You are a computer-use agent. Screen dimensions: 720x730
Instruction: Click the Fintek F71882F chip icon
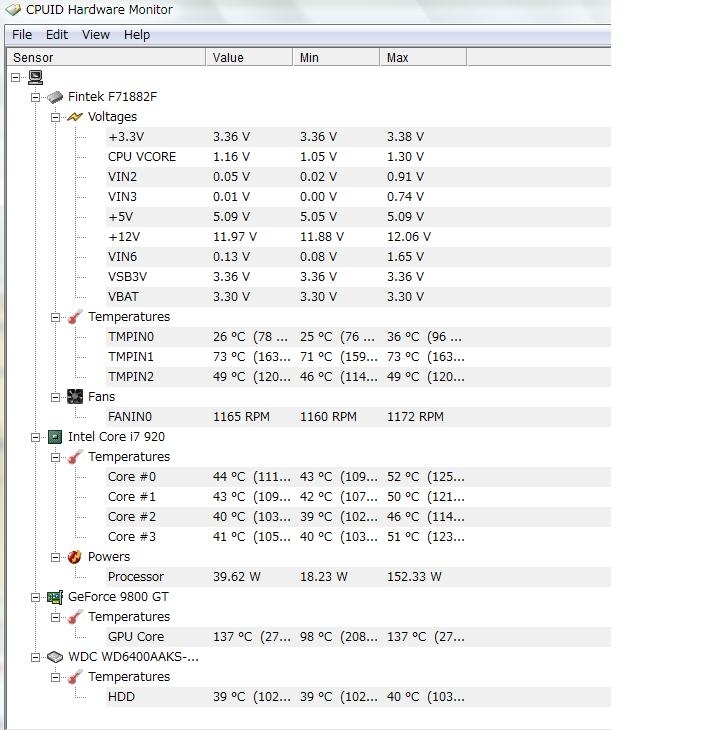point(55,97)
